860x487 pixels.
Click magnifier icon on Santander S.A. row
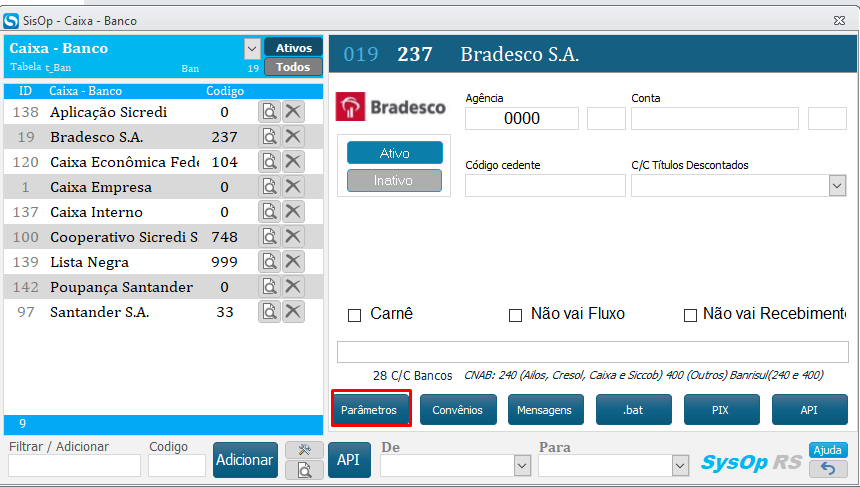click(x=269, y=312)
